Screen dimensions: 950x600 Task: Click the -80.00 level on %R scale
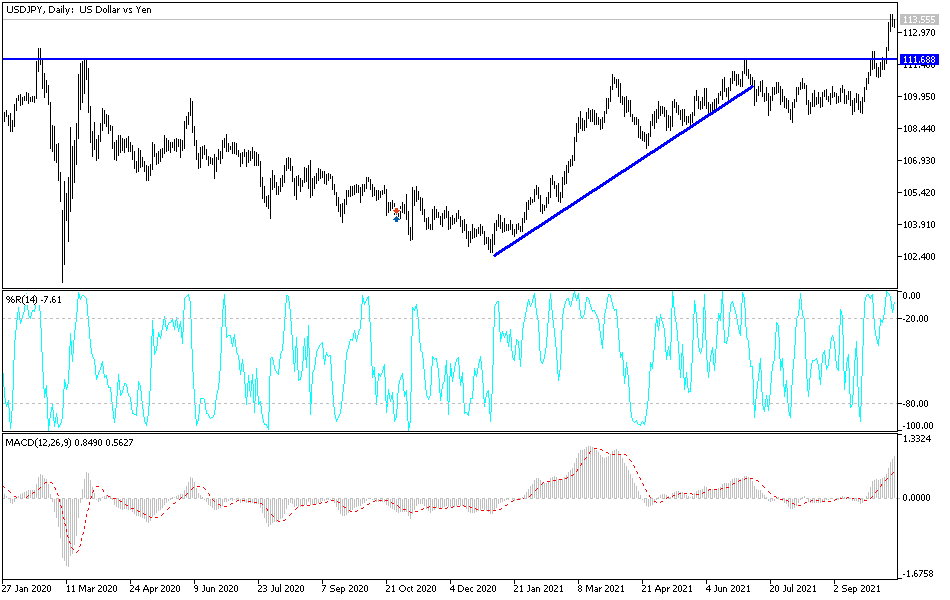pyautogui.click(x=915, y=404)
